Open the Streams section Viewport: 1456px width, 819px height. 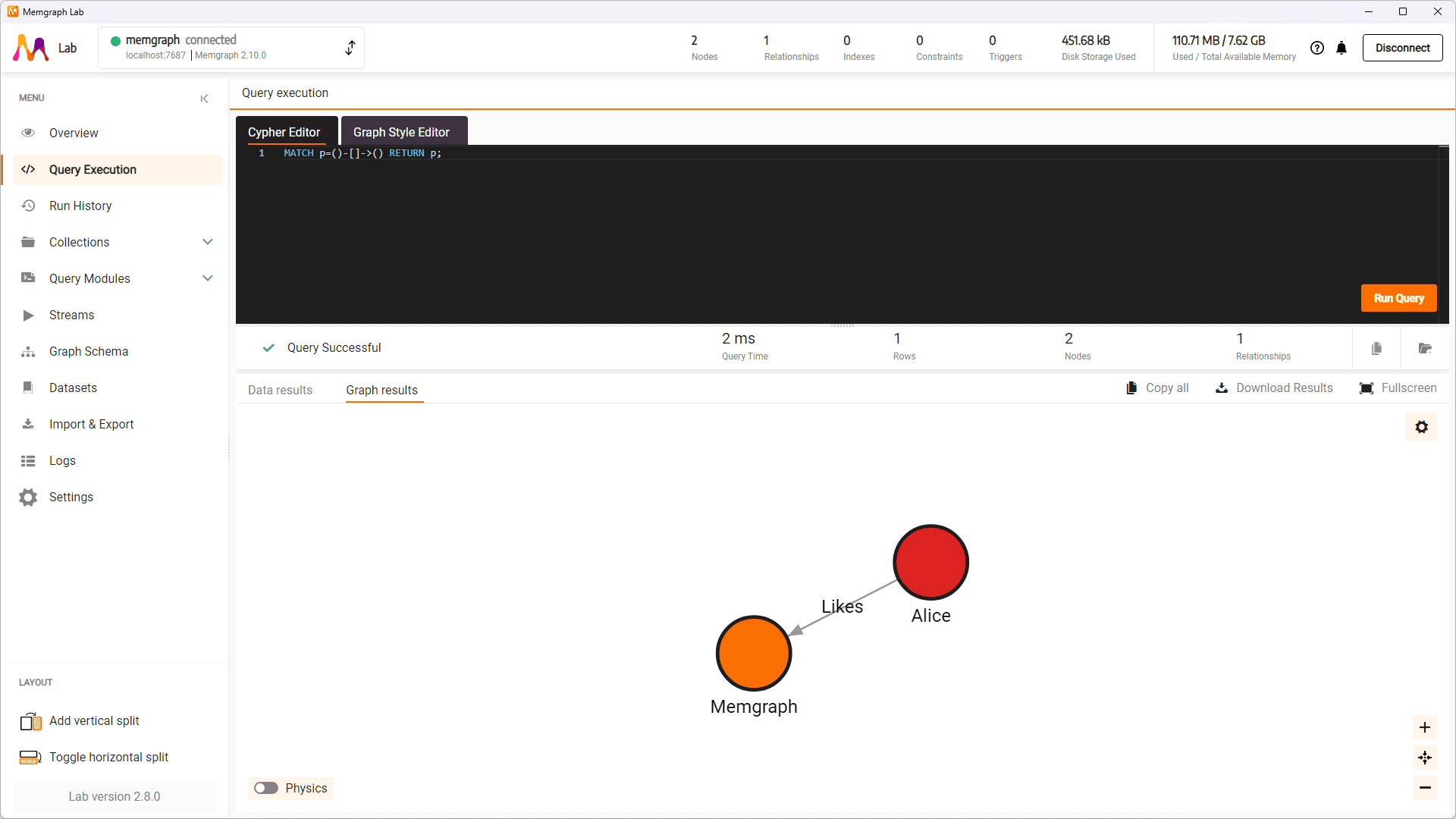[71, 315]
